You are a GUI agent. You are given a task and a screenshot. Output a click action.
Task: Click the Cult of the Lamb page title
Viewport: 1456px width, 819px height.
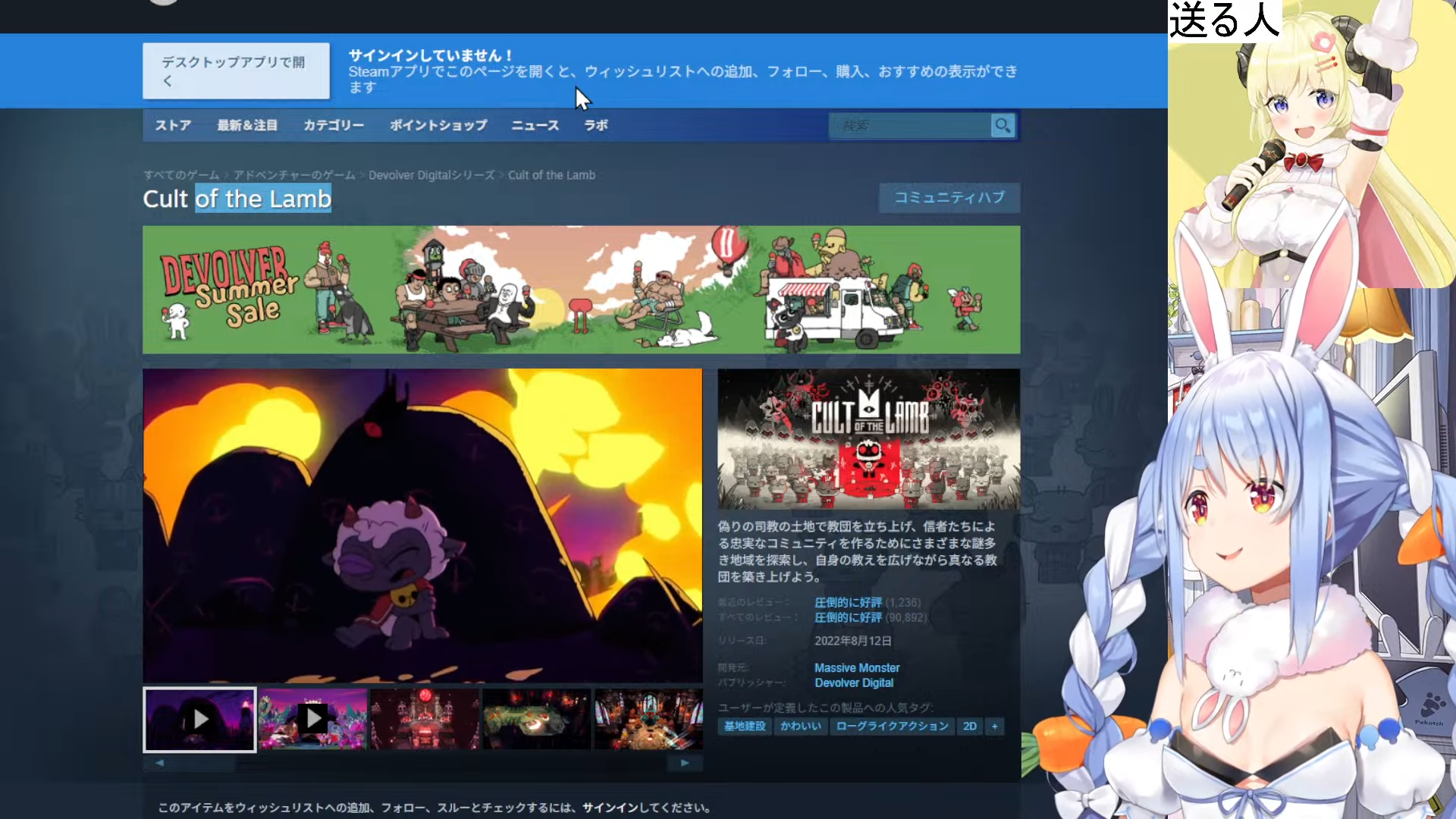click(237, 199)
